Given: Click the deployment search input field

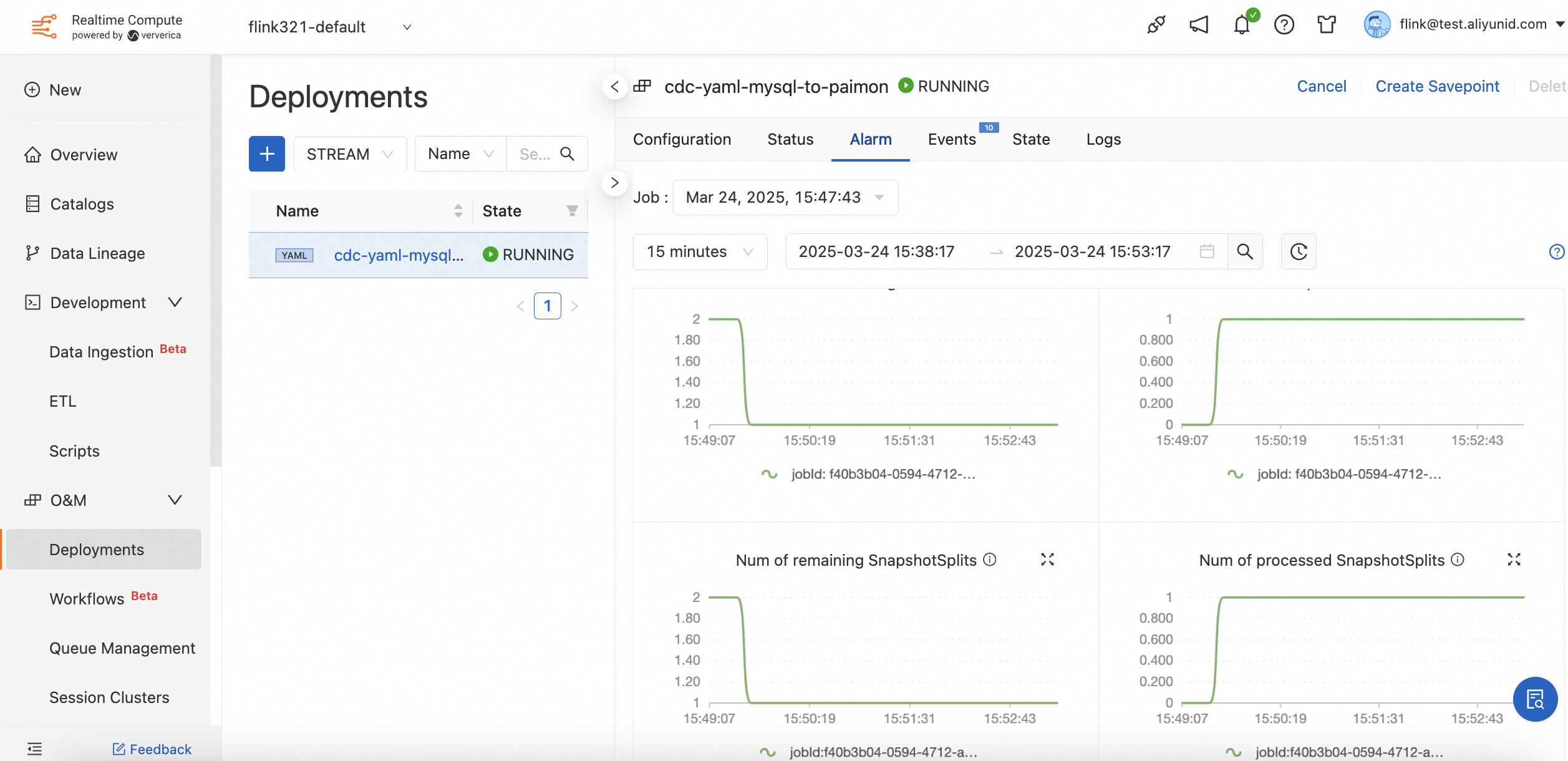Looking at the screenshot, I should (535, 154).
